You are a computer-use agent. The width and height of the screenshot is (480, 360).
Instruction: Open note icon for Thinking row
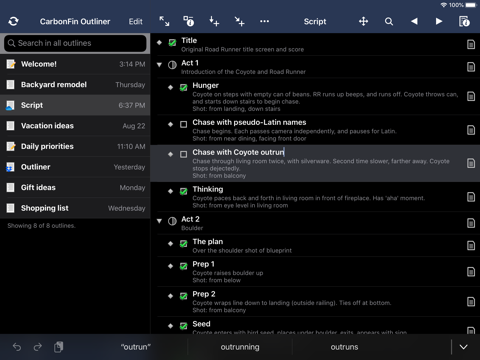pos(471,197)
